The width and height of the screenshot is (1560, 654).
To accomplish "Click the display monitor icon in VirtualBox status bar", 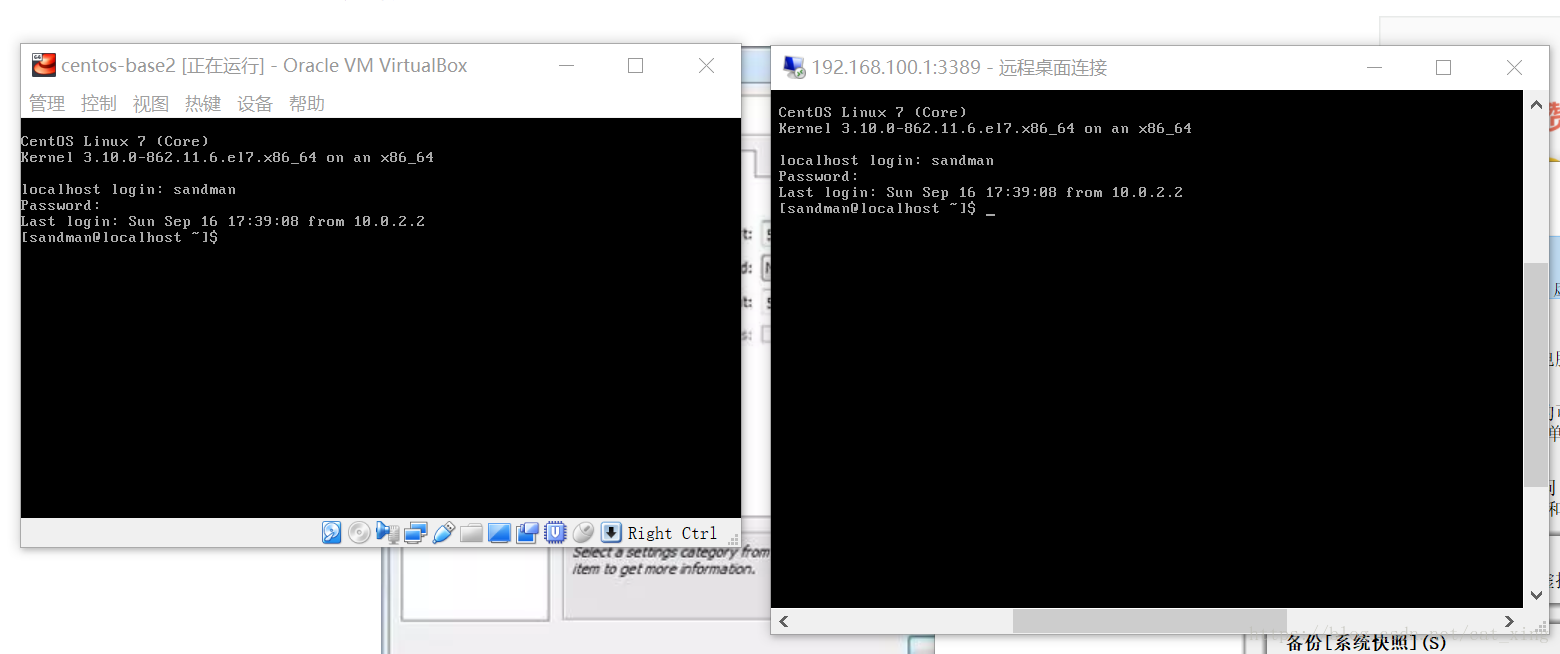I will [x=499, y=533].
